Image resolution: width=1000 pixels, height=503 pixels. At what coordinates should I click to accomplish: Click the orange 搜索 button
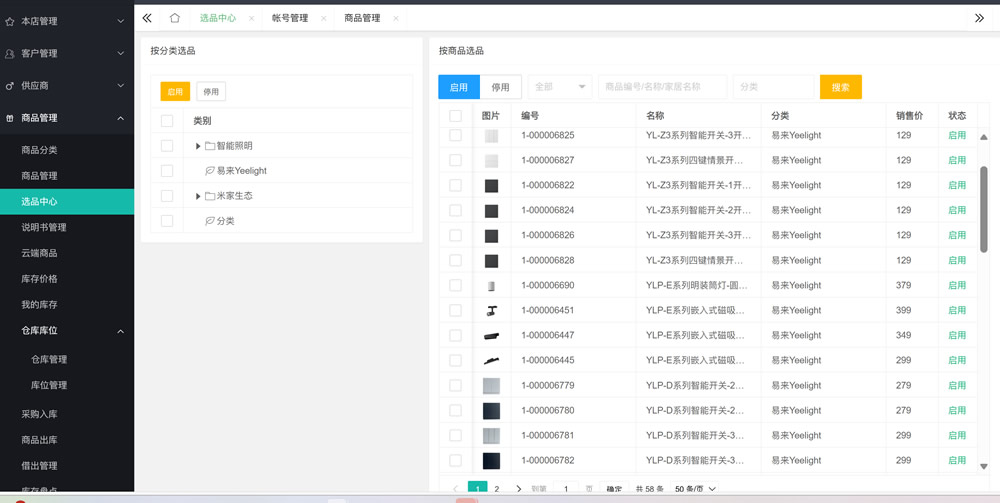840,87
